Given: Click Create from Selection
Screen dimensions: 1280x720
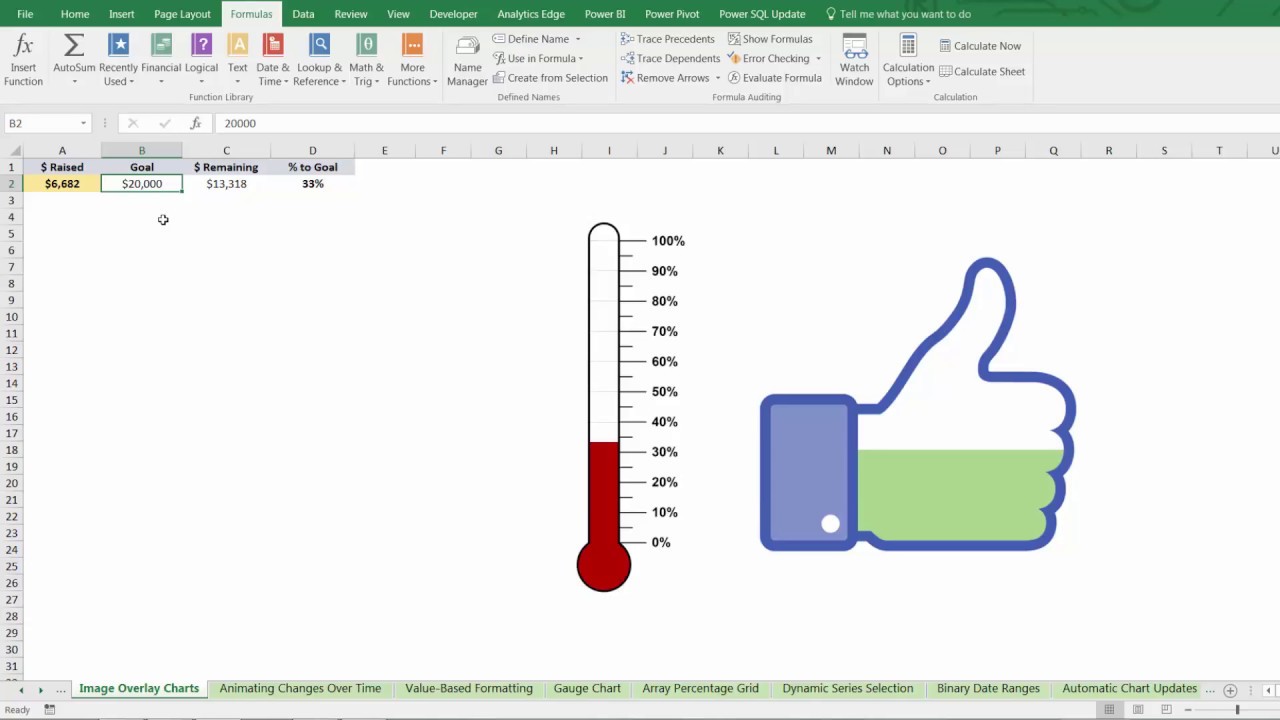Looking at the screenshot, I should point(550,78).
